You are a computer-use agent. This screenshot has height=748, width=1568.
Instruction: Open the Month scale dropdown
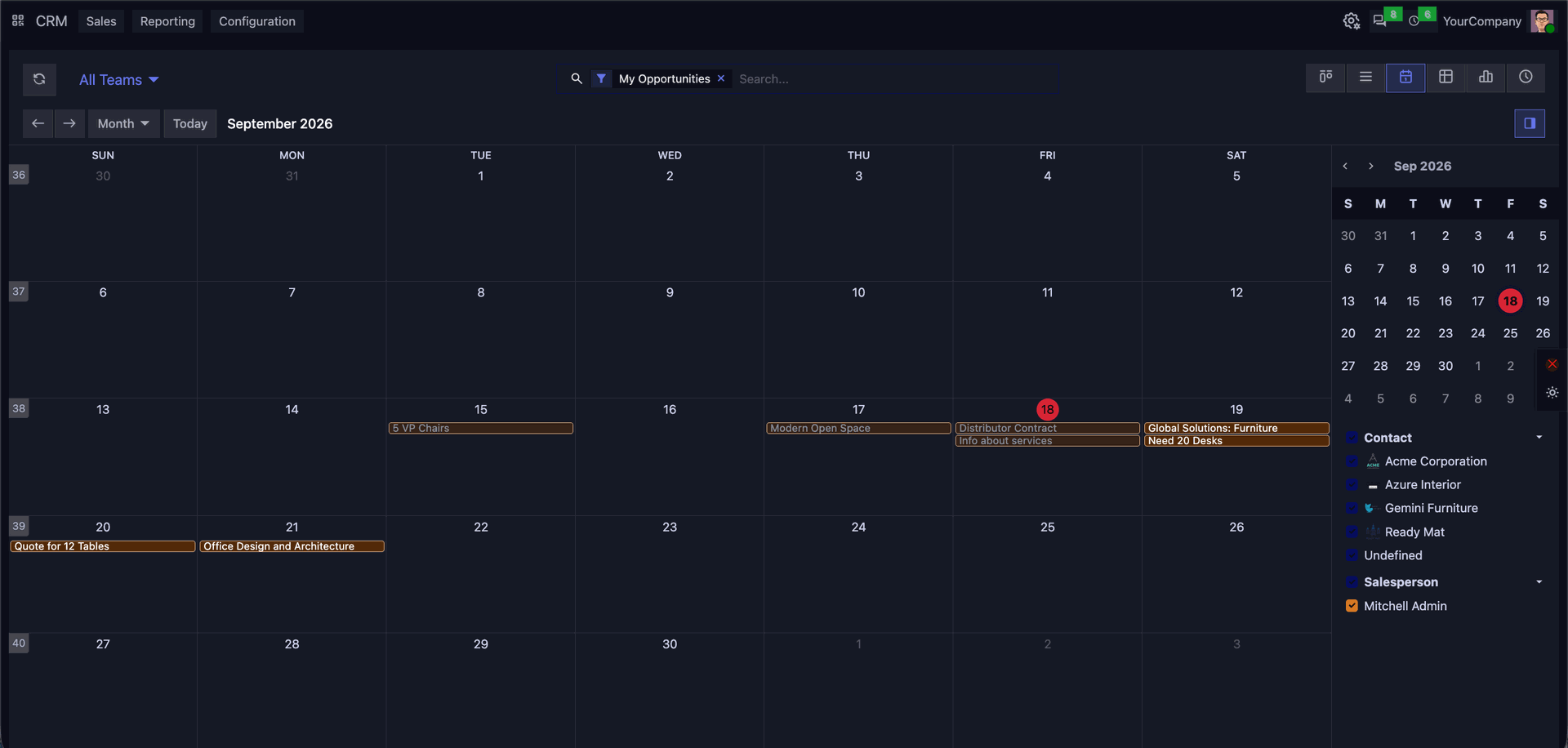(x=123, y=123)
